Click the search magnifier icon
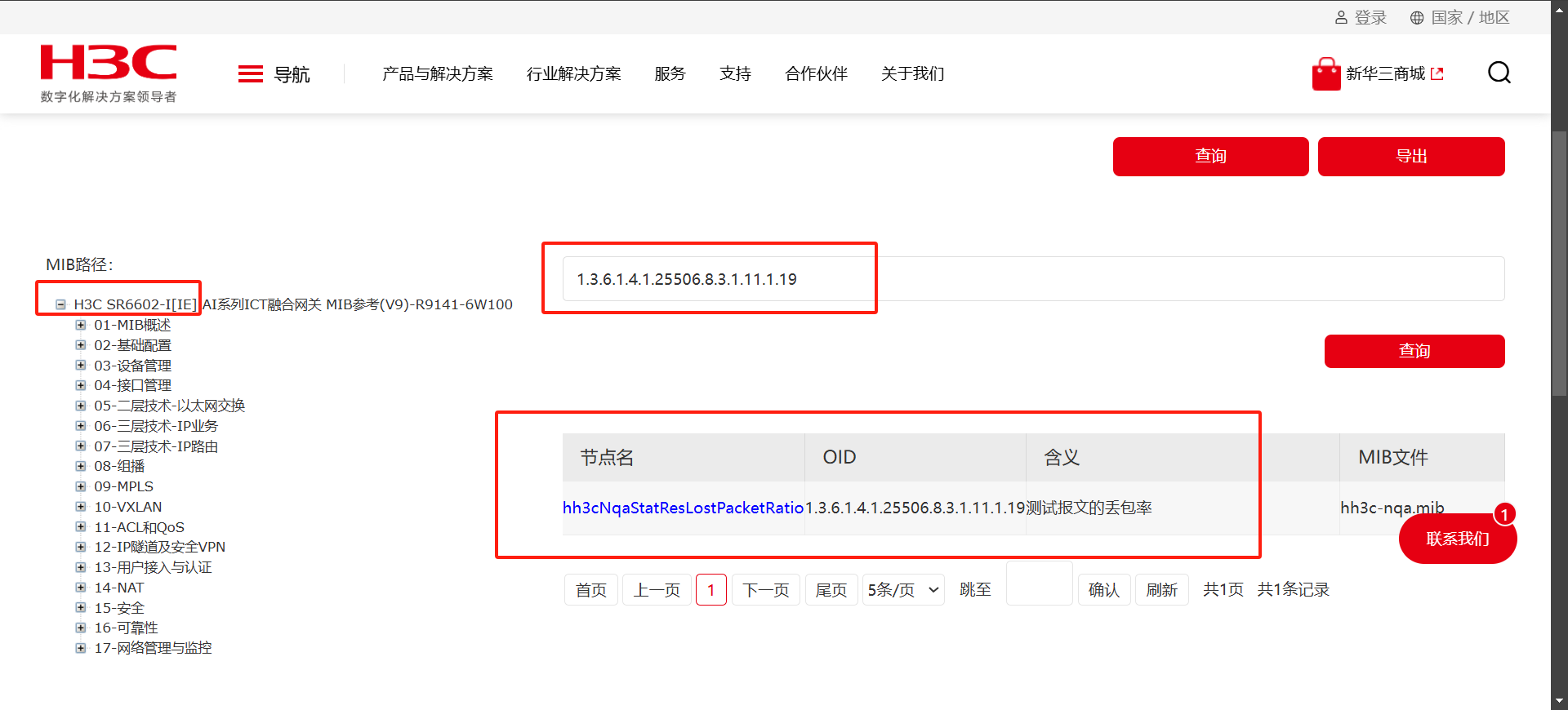The width and height of the screenshot is (1568, 710). pyautogui.click(x=1499, y=73)
